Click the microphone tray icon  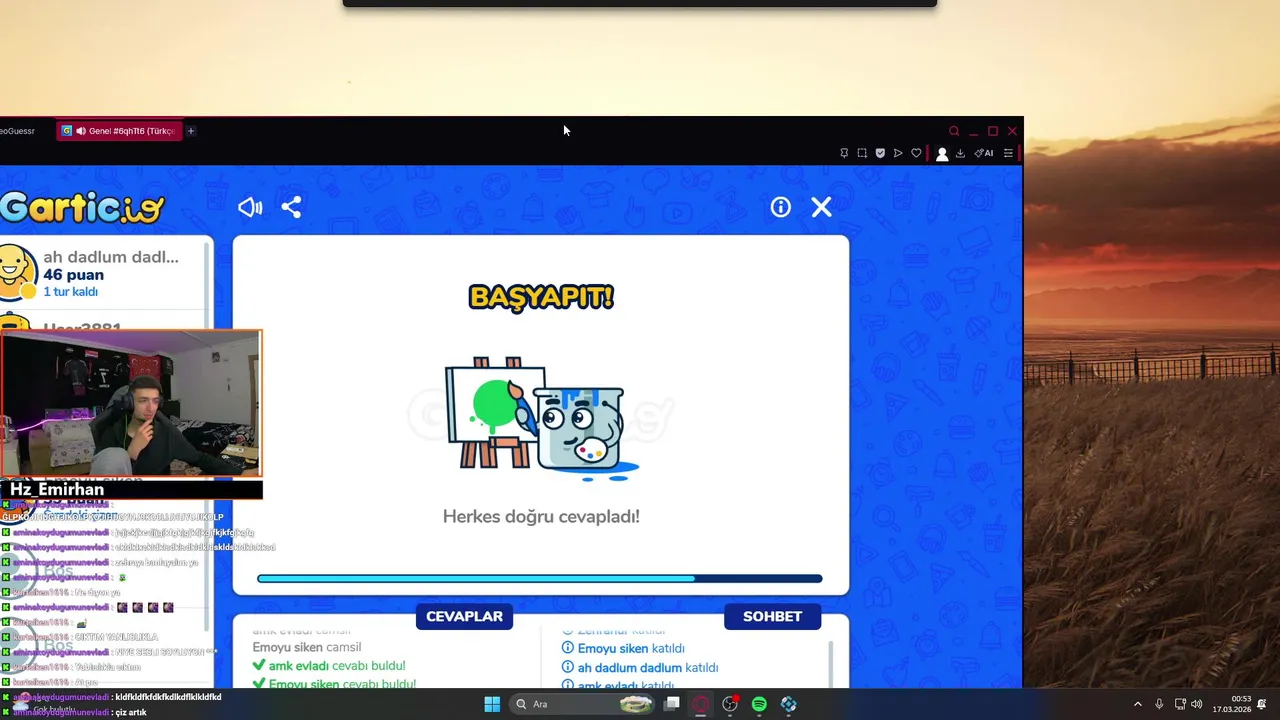[1159, 704]
